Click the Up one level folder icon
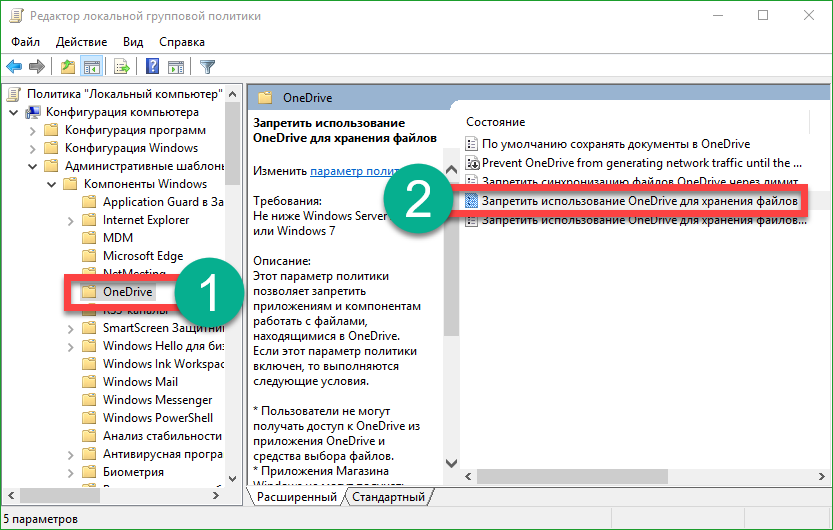The width and height of the screenshot is (833, 530). click(x=67, y=67)
